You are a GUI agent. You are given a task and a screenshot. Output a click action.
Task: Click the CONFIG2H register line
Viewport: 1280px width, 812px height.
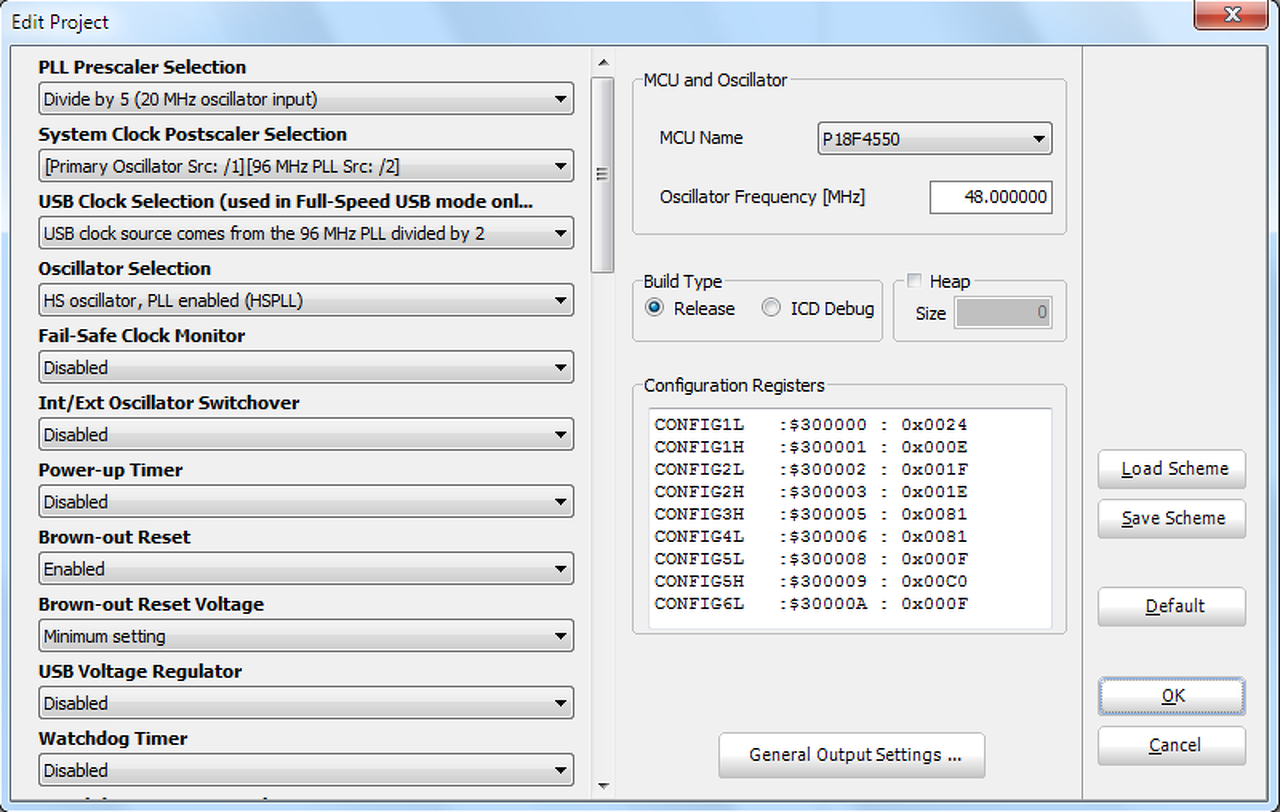(x=811, y=492)
